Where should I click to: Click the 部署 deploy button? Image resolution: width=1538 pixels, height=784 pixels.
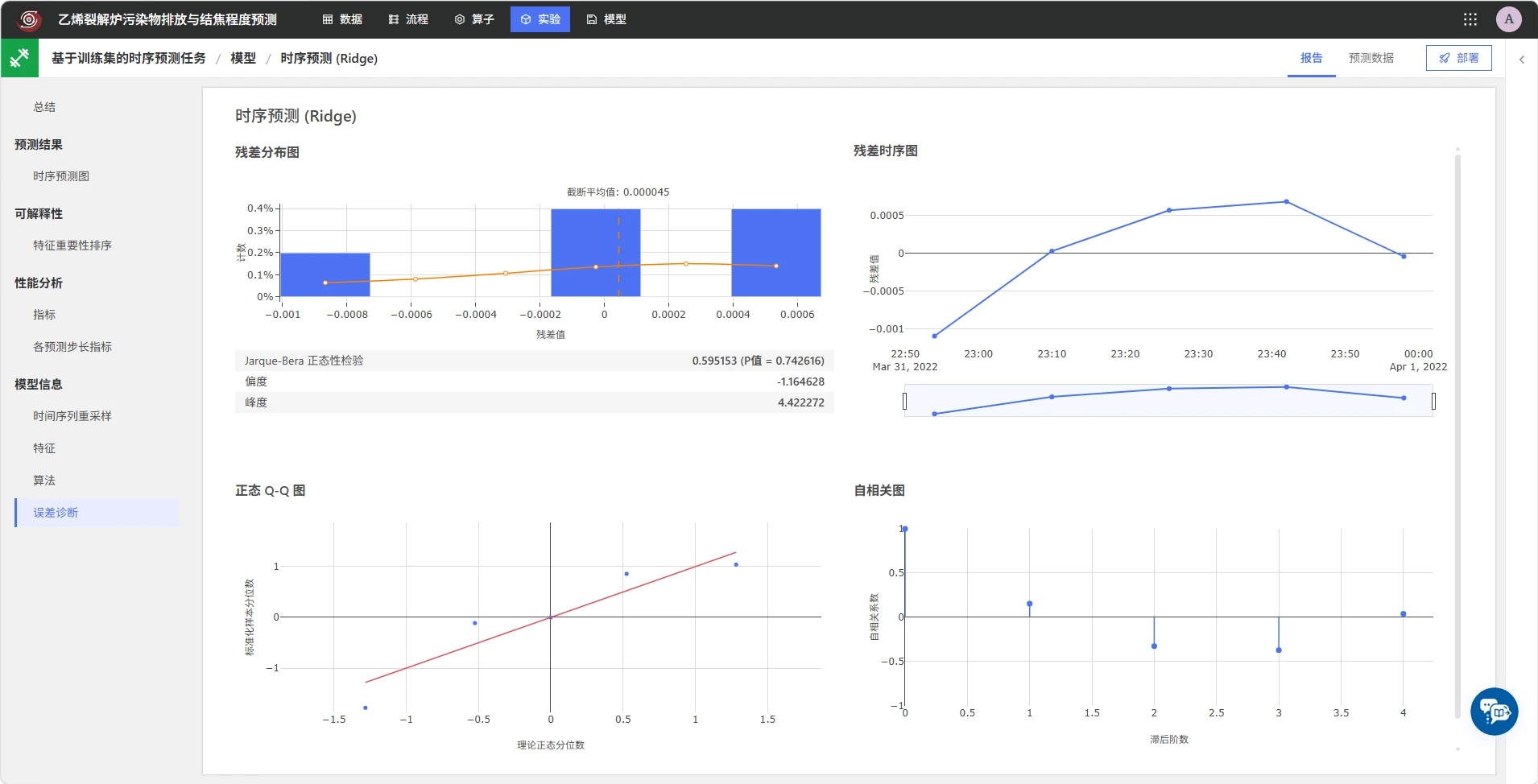pos(1459,58)
